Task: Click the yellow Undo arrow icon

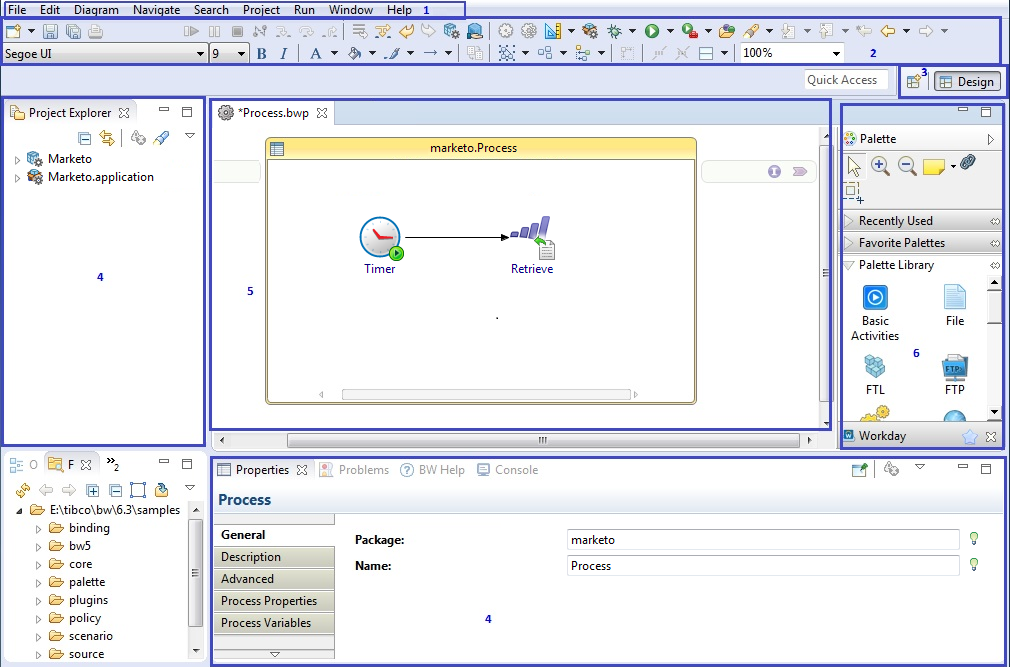Action: [406, 30]
